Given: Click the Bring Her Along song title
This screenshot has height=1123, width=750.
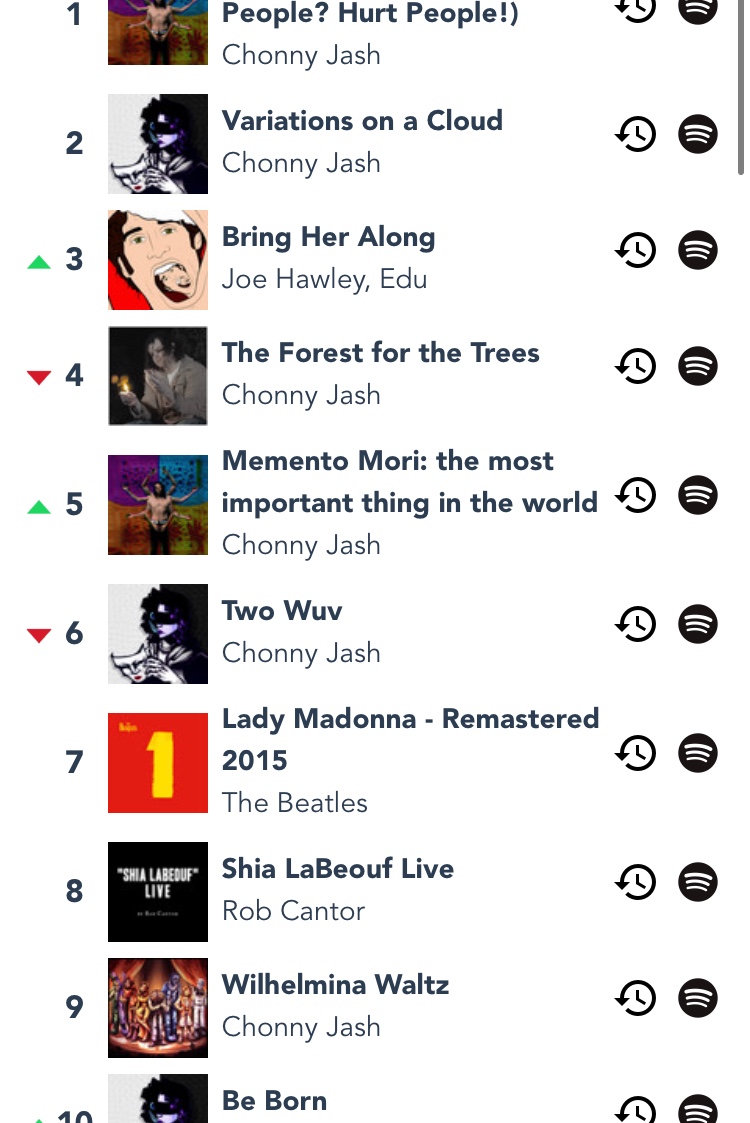Looking at the screenshot, I should point(328,237).
